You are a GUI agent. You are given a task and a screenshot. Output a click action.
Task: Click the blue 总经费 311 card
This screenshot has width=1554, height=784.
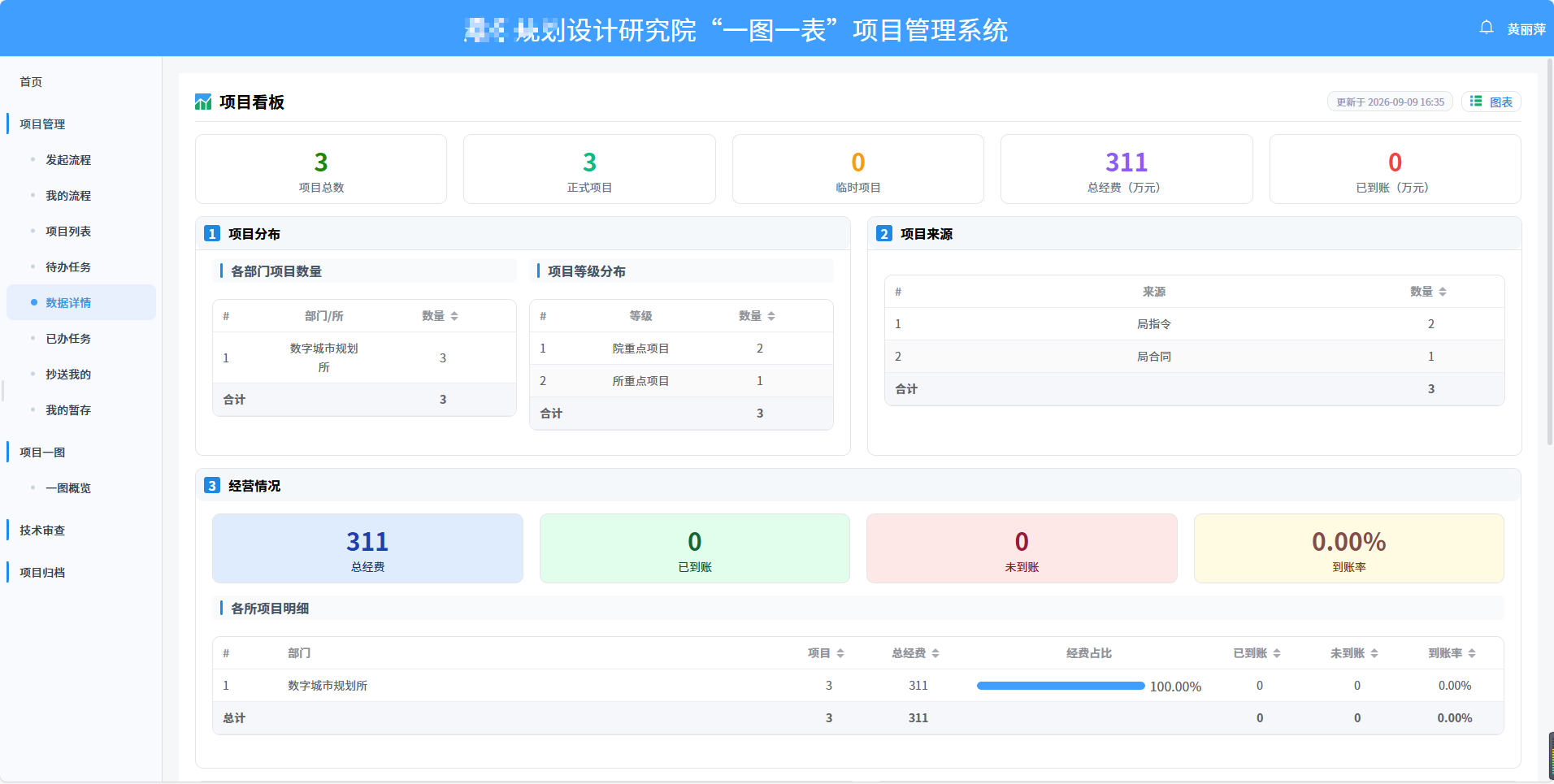tap(367, 548)
